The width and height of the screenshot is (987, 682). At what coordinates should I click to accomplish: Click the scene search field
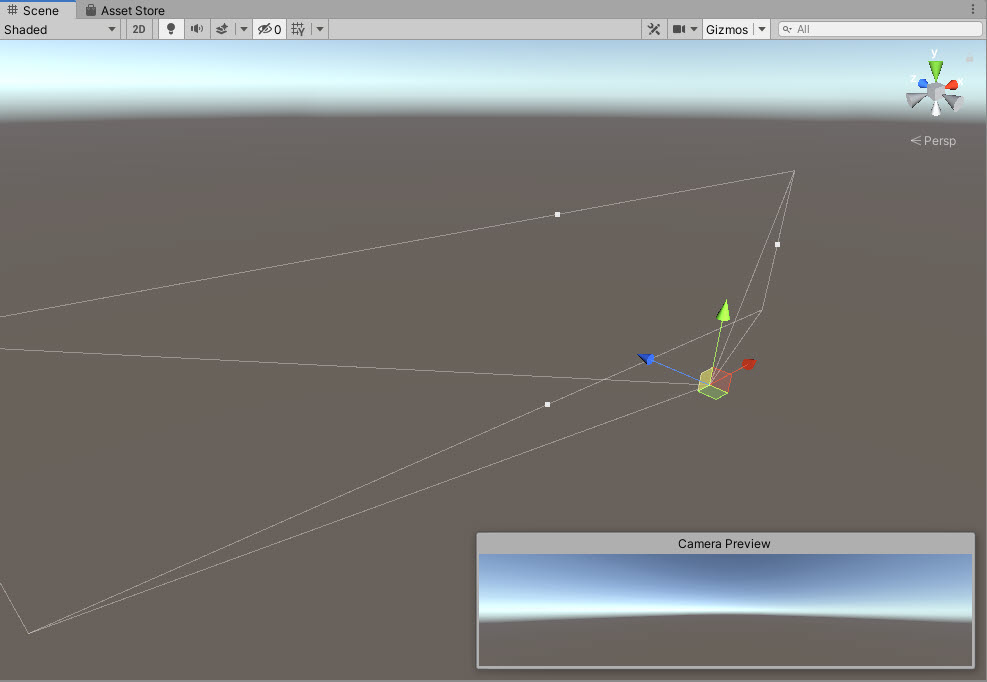click(880, 29)
